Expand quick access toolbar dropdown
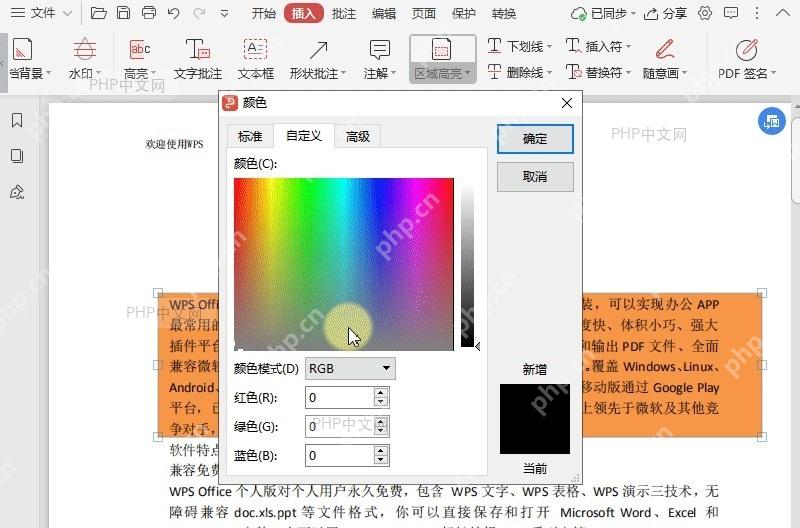The image size is (800, 528). click(x=224, y=14)
